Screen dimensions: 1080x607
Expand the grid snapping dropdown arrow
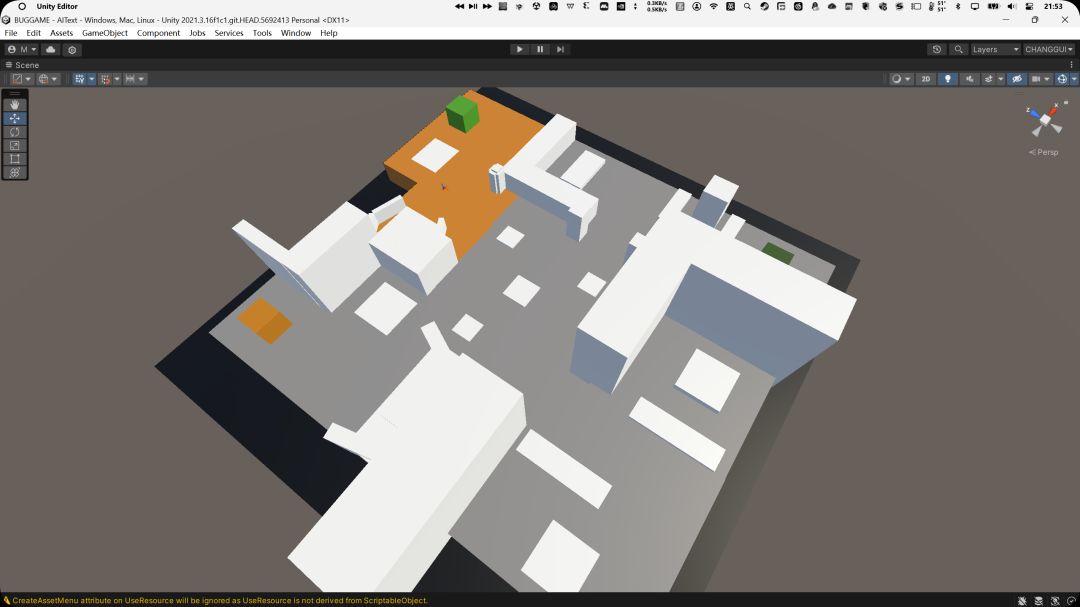(117, 79)
